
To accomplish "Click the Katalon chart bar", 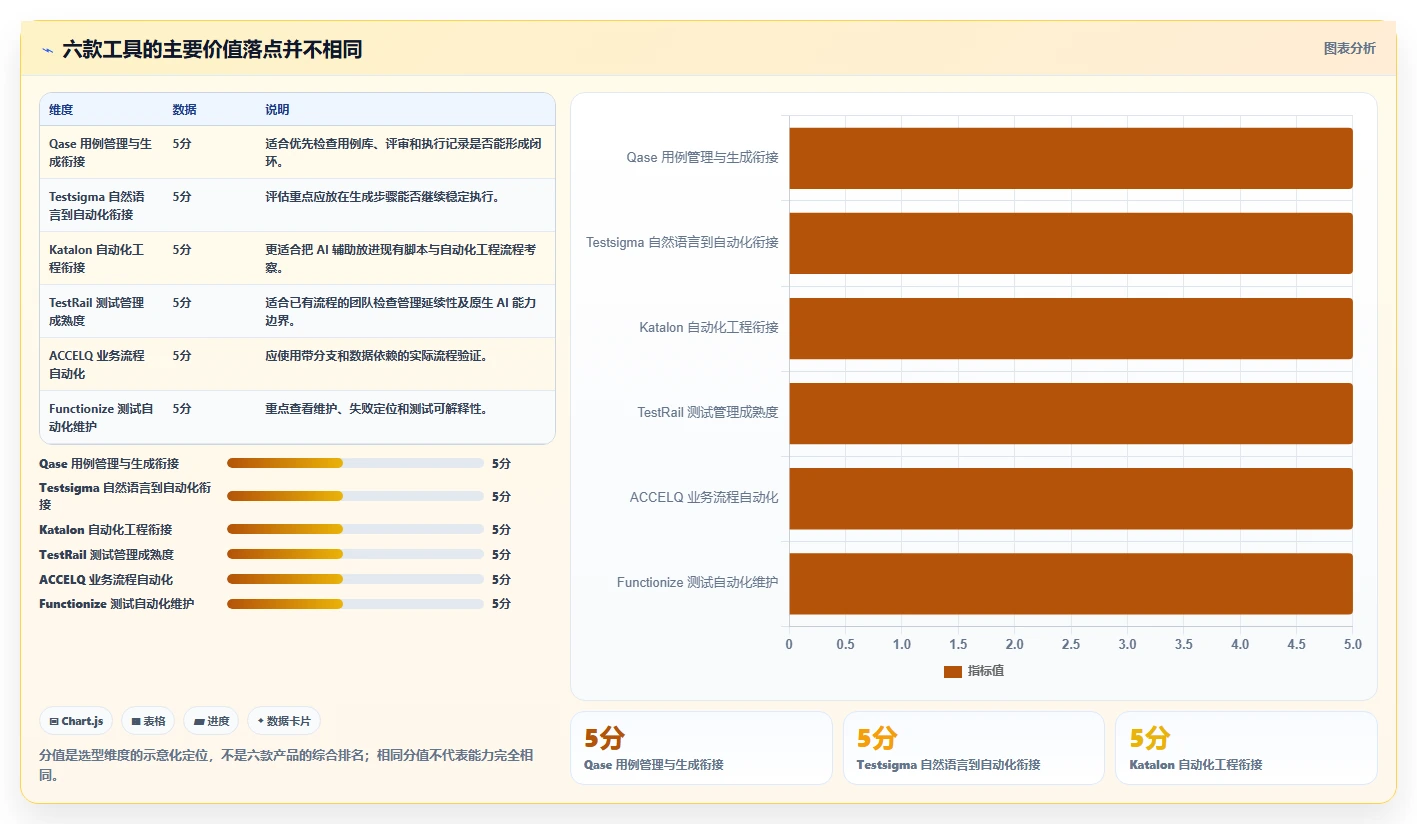I will click(1071, 328).
